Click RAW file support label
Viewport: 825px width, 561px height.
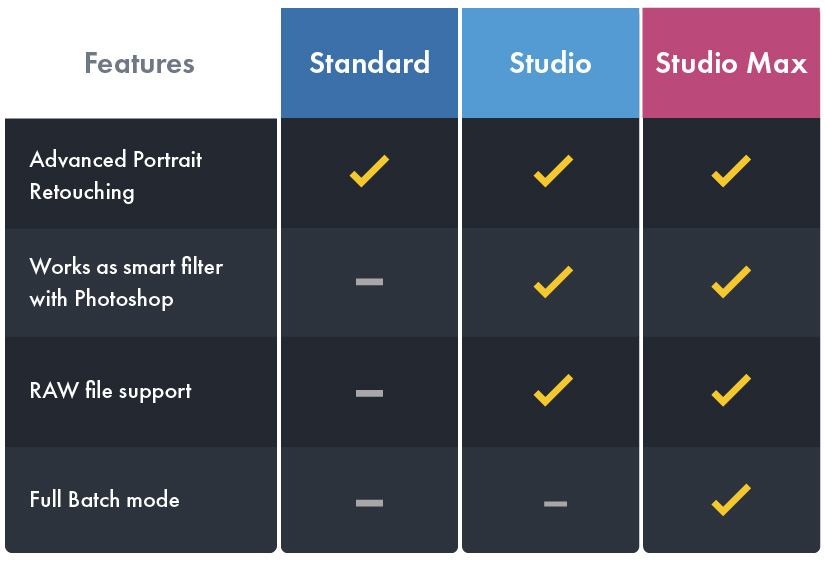pyautogui.click(x=110, y=391)
